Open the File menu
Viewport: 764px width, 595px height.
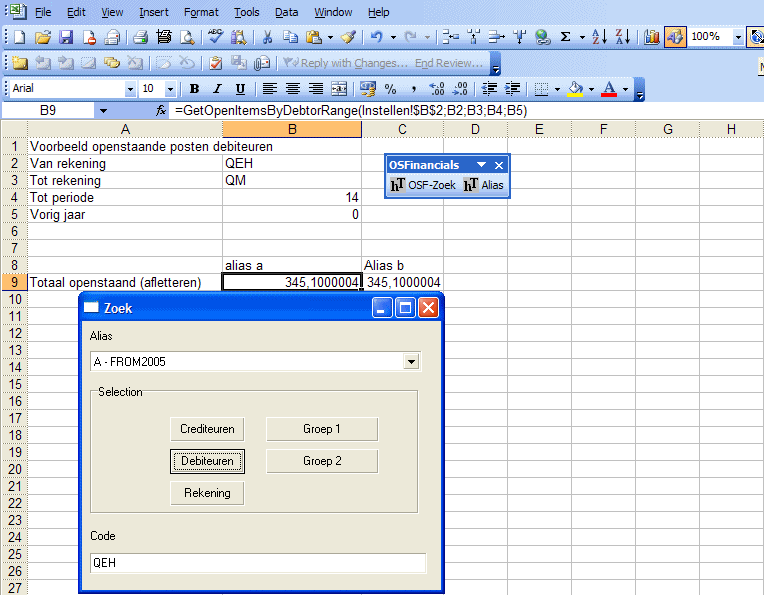pyautogui.click(x=43, y=12)
